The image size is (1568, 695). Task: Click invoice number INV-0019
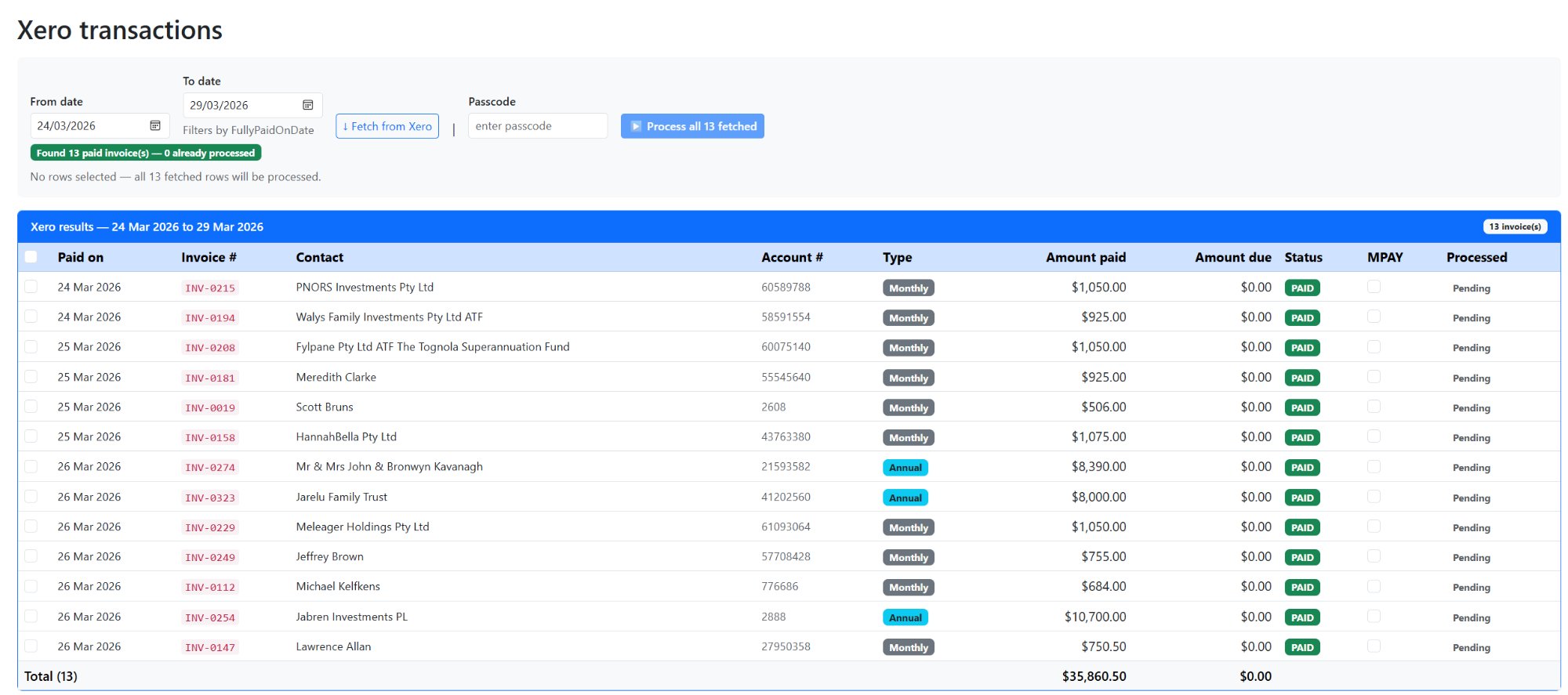point(210,407)
